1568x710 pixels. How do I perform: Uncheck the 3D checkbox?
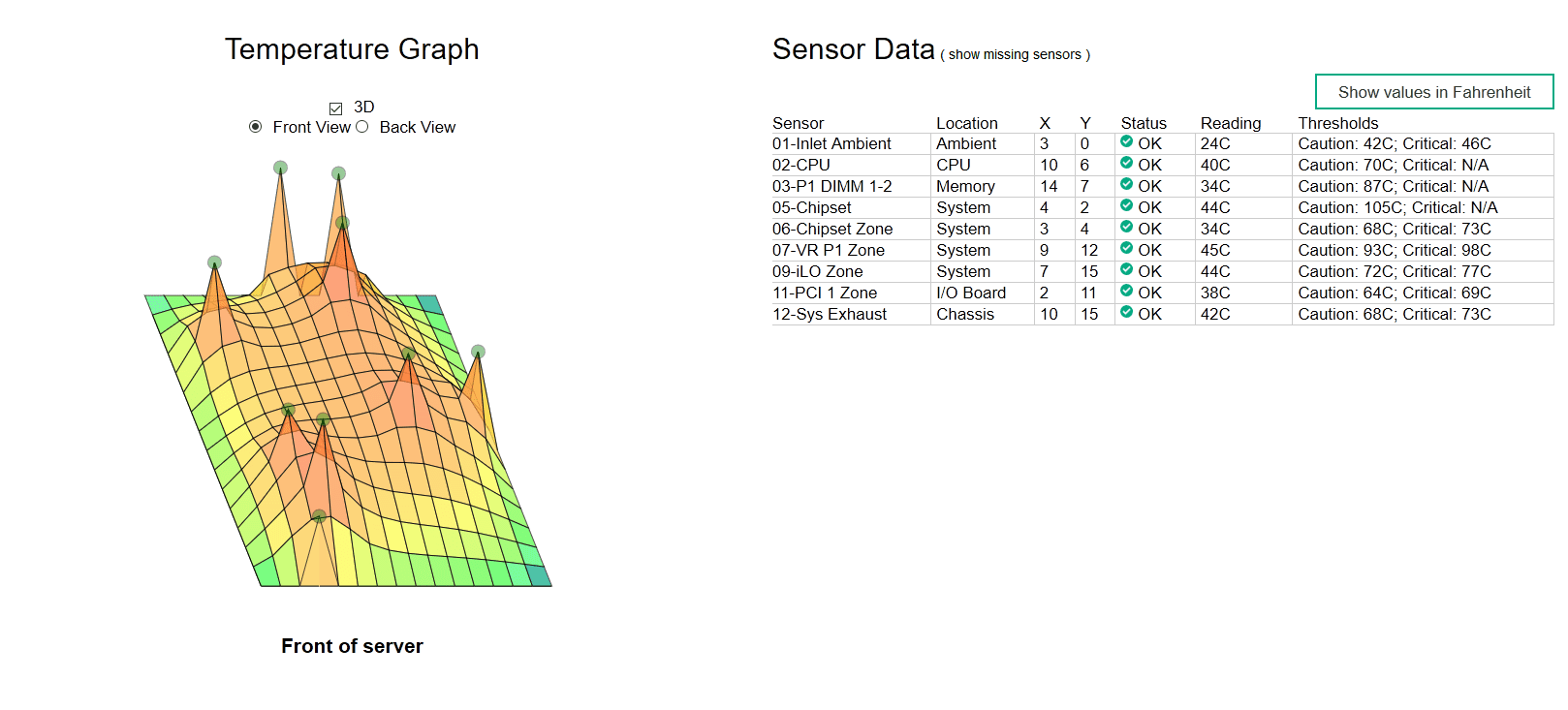pos(336,108)
